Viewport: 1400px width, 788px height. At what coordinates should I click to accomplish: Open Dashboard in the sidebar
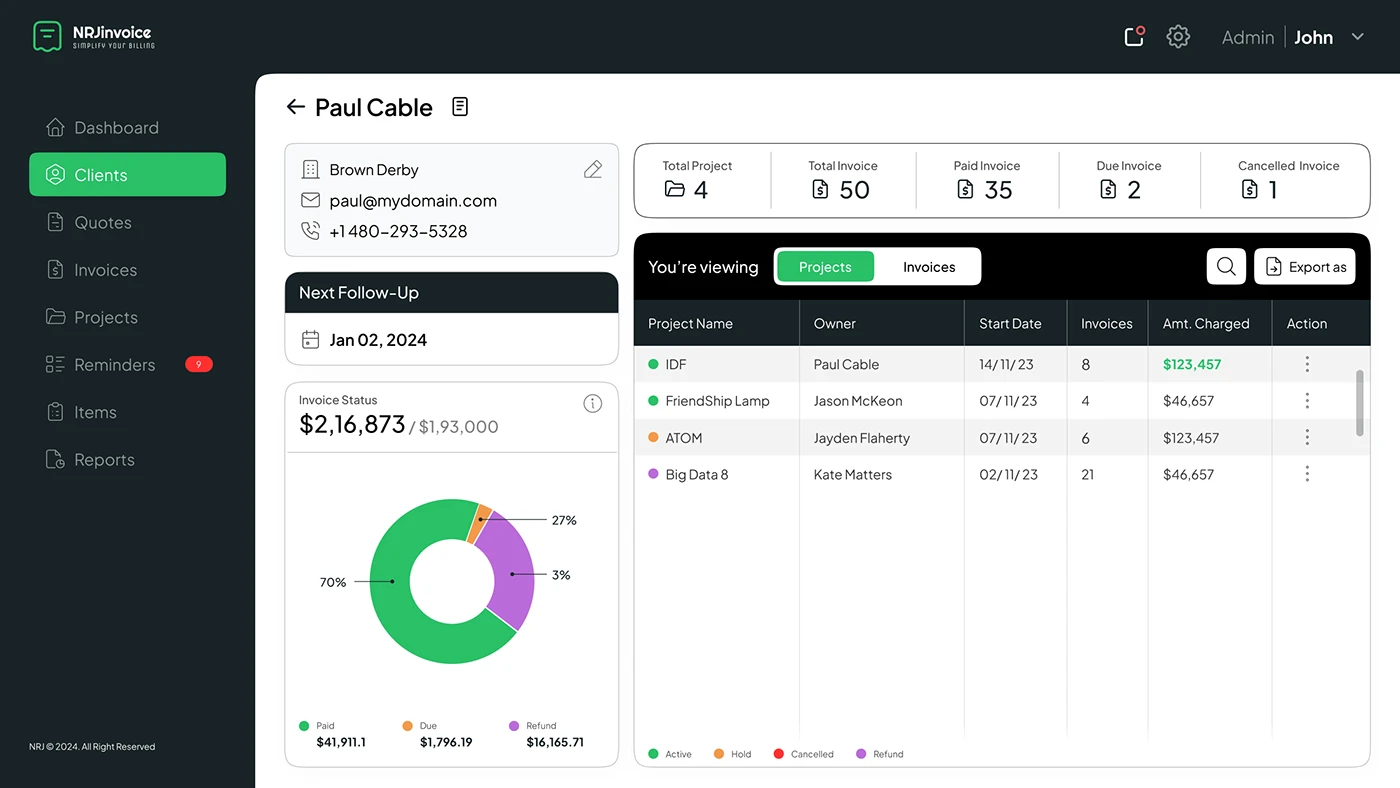[102, 128]
